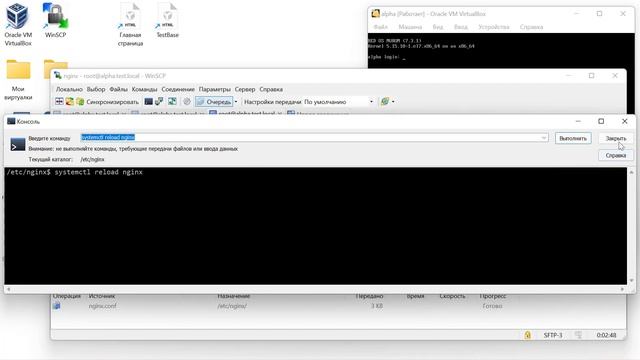Click the /etc/nginx/ destination in the queue
Image resolution: width=640 pixels, height=360 pixels.
click(x=232, y=306)
